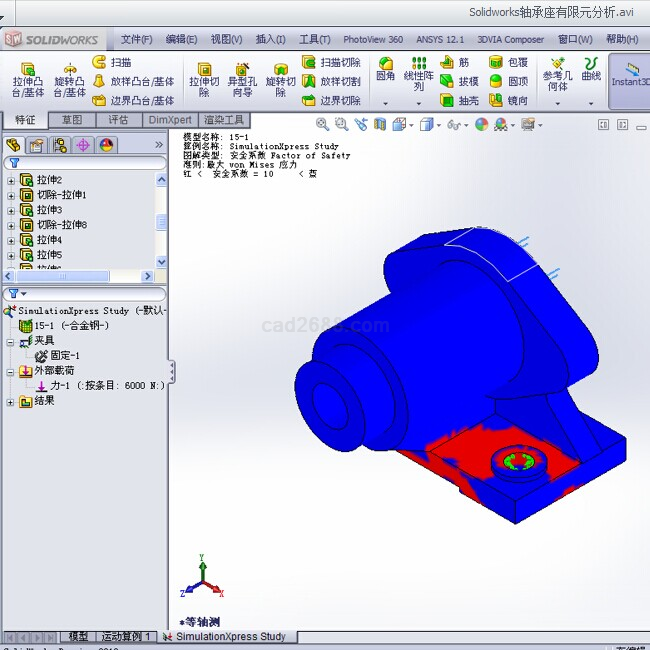Switch to the 草图 sketch tab

coord(72,119)
